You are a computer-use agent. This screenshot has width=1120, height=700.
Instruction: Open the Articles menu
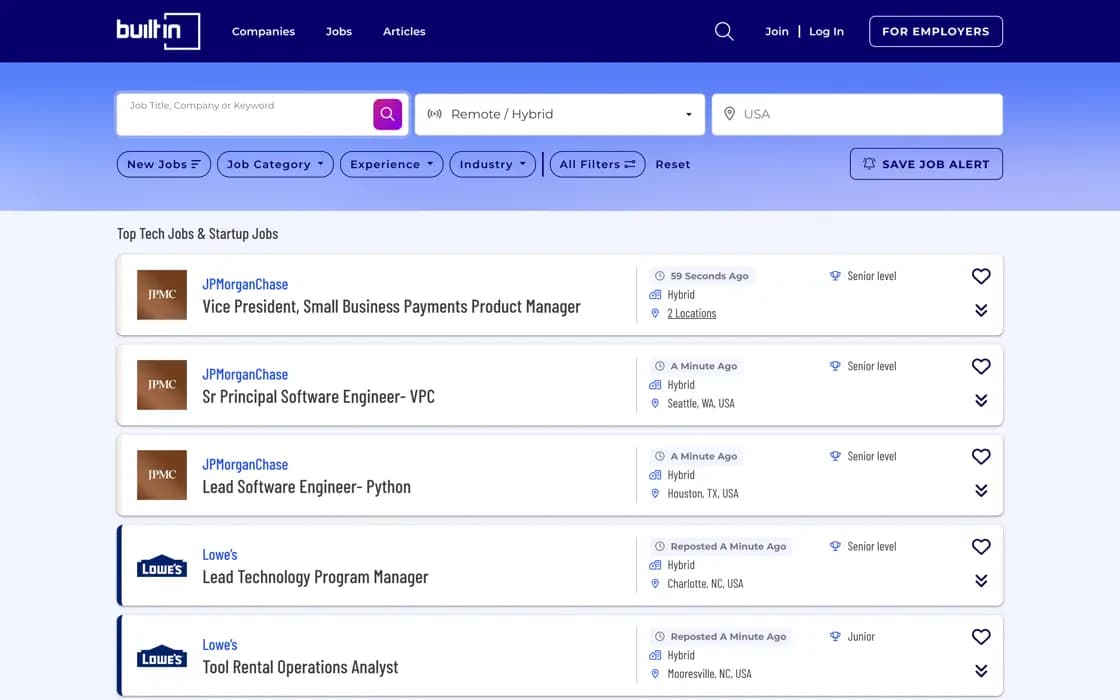tap(404, 31)
